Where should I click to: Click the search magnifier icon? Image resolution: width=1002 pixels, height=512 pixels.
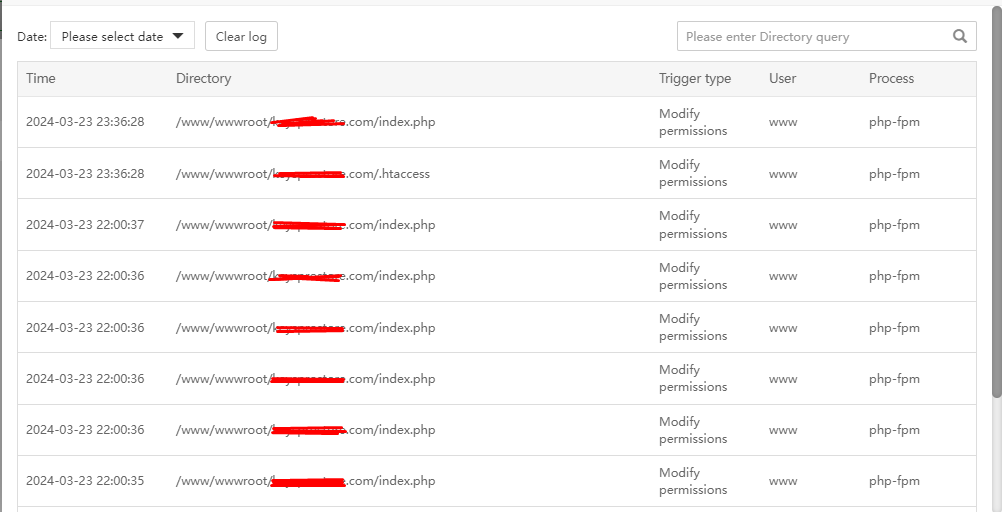tap(960, 37)
